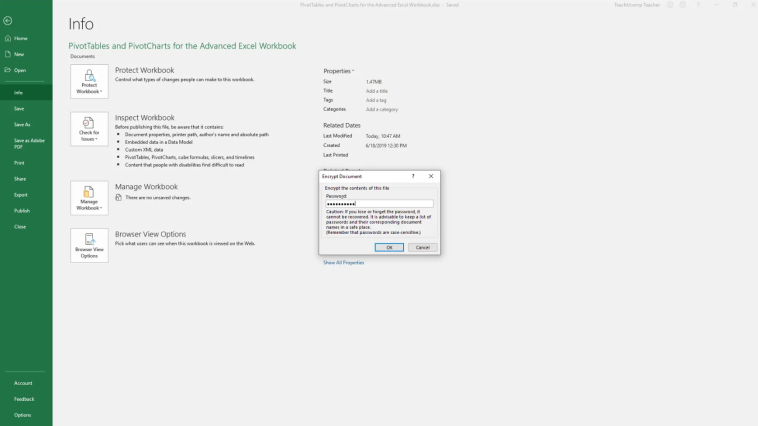Click the 1.47MB size value
Image resolution: width=758 pixels, height=426 pixels.
coord(374,82)
